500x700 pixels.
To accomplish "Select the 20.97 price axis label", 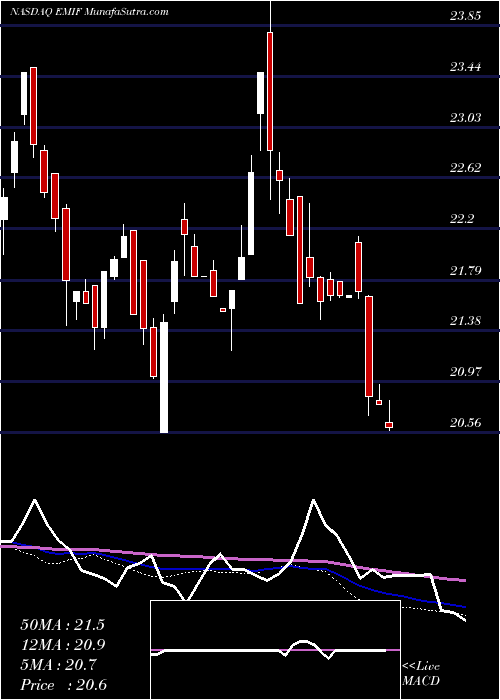I will (465, 371).
